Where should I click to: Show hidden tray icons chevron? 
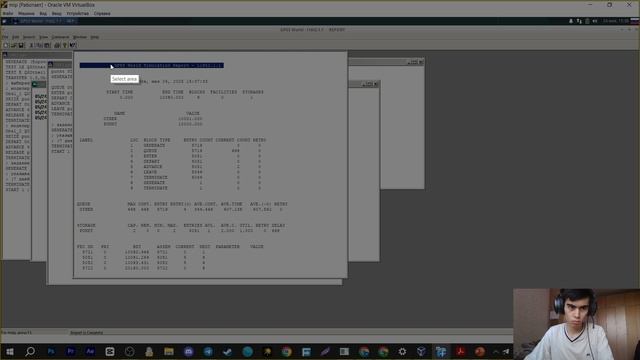pyautogui.click(x=496, y=351)
